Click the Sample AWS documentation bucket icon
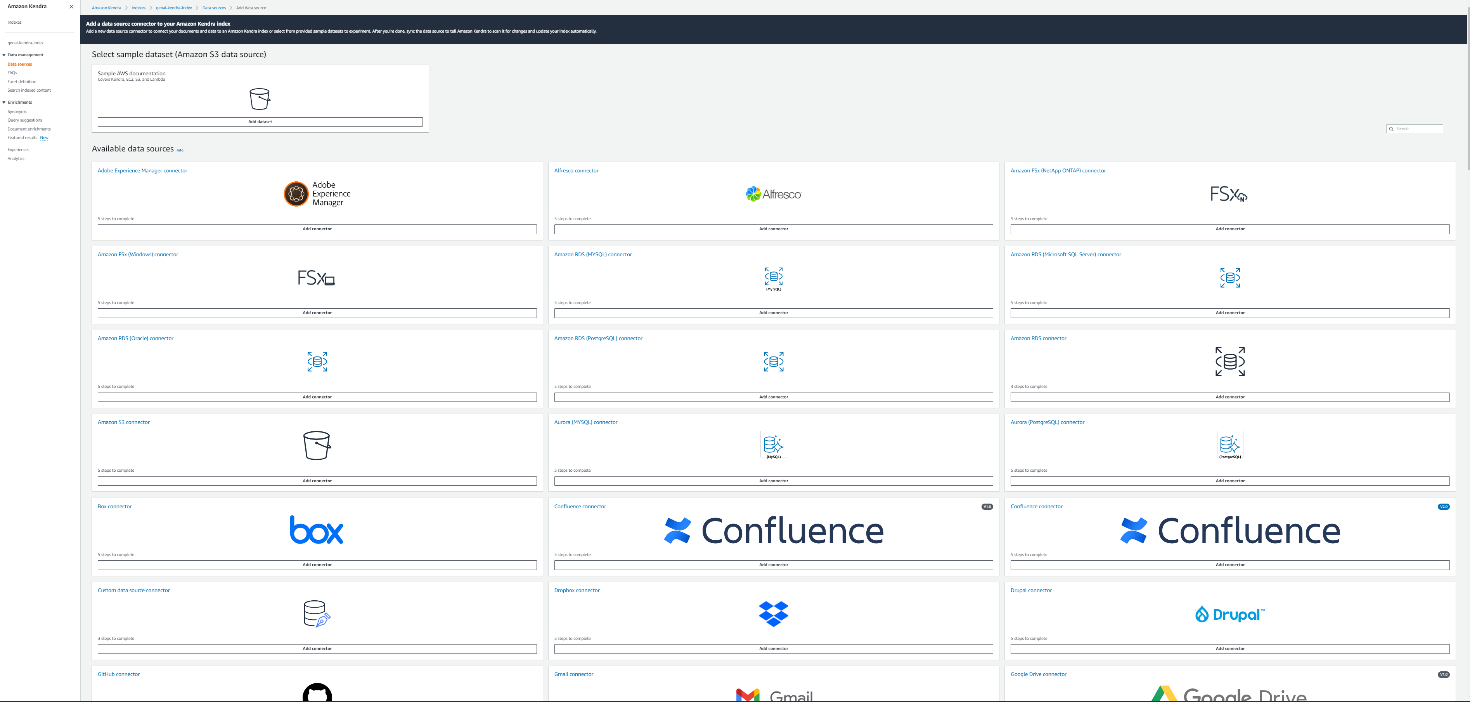 pos(260,99)
